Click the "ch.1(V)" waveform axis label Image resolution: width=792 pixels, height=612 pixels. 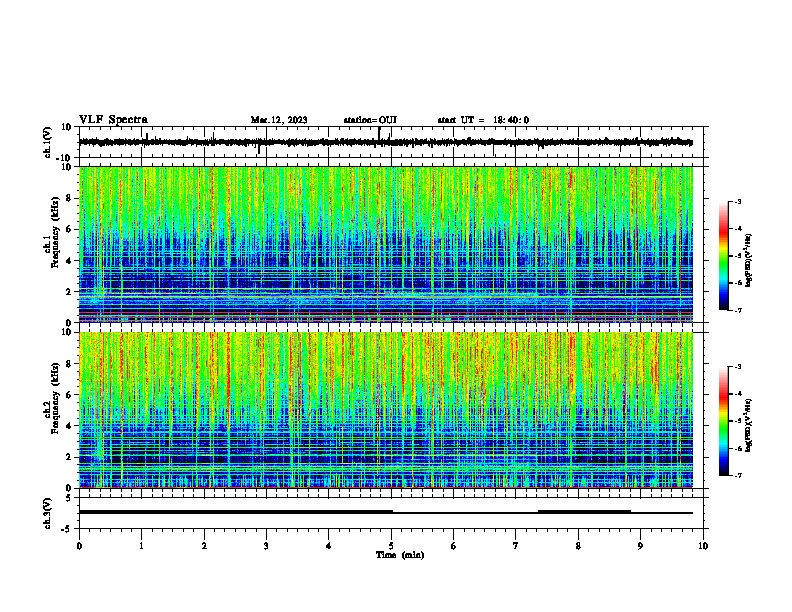tap(47, 142)
